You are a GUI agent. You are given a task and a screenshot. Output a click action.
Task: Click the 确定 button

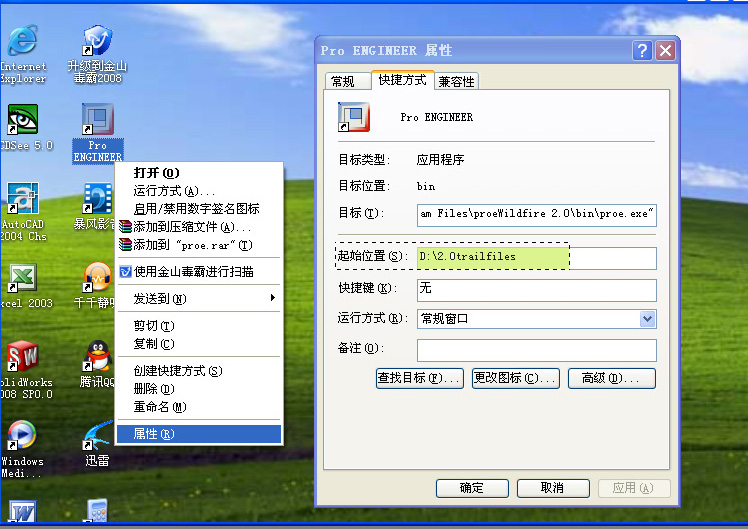[472, 488]
